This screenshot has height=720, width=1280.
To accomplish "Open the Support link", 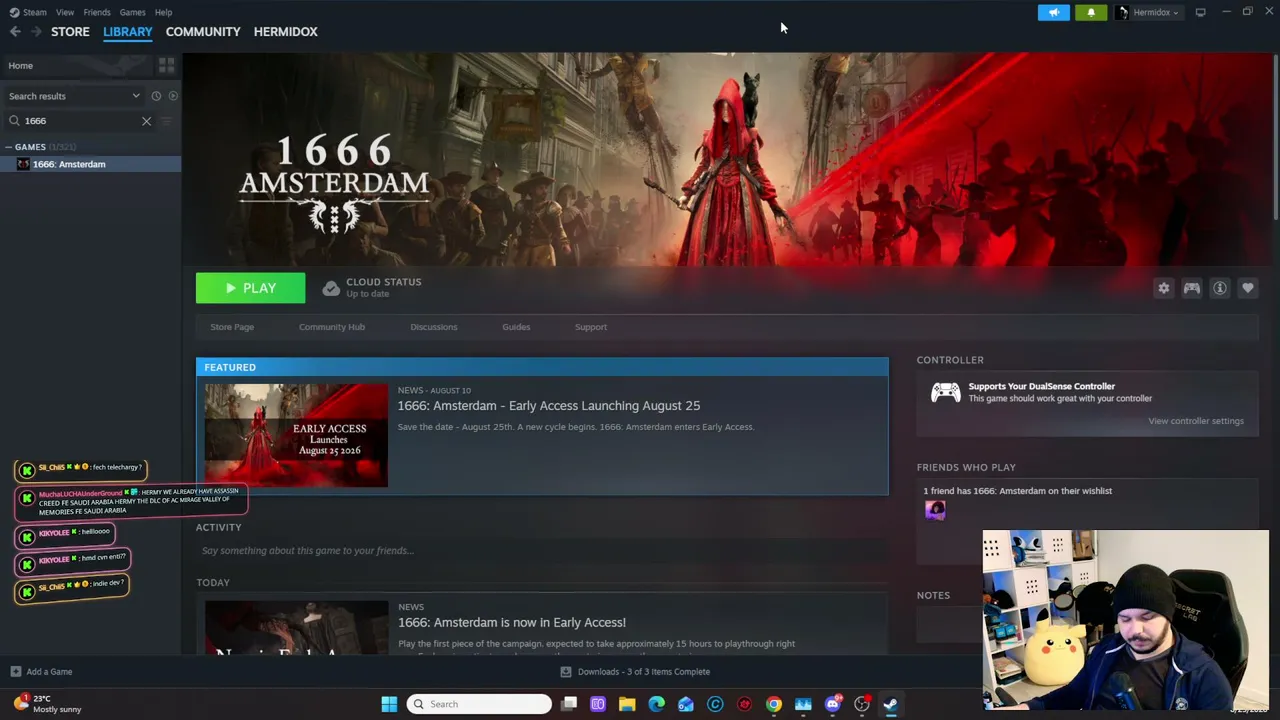I will pyautogui.click(x=591, y=327).
